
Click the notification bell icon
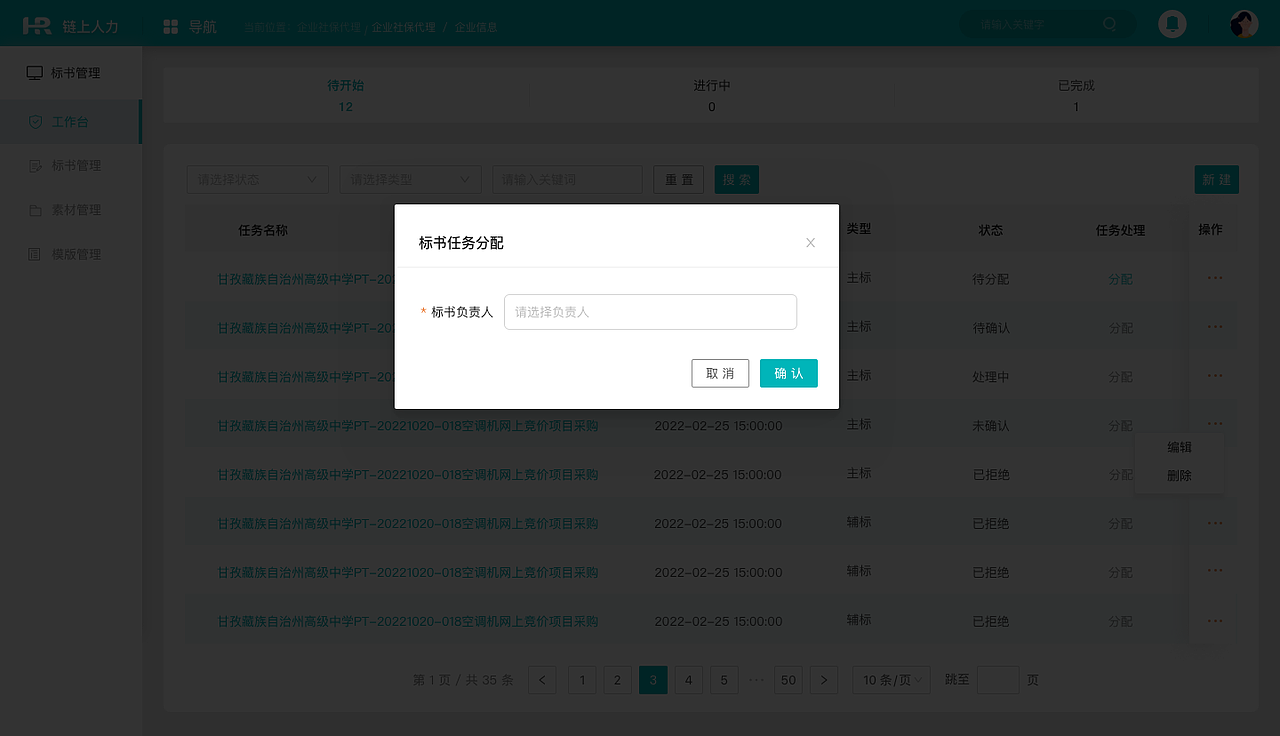click(x=1171, y=23)
